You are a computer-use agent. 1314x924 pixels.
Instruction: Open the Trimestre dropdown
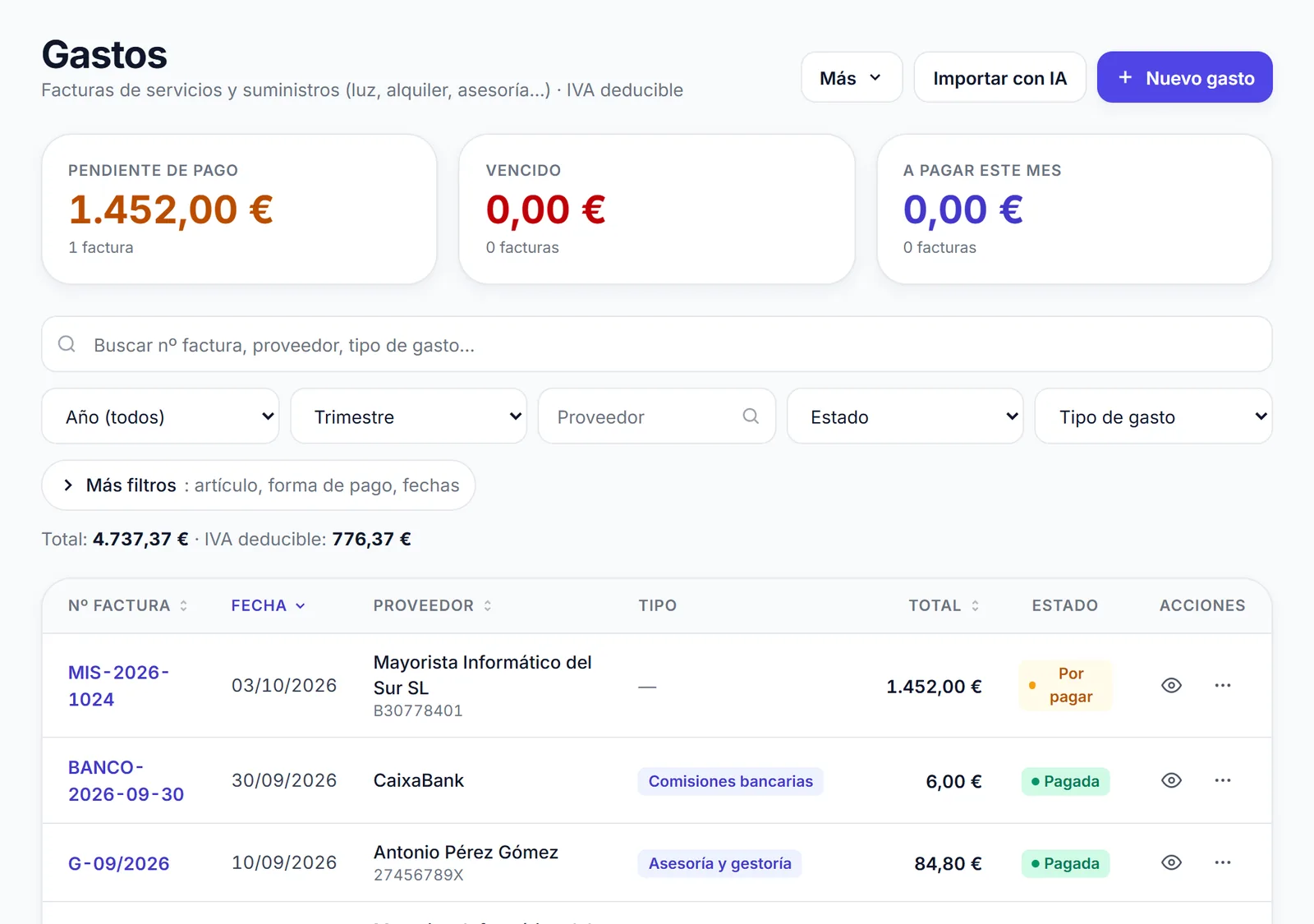[x=409, y=416]
